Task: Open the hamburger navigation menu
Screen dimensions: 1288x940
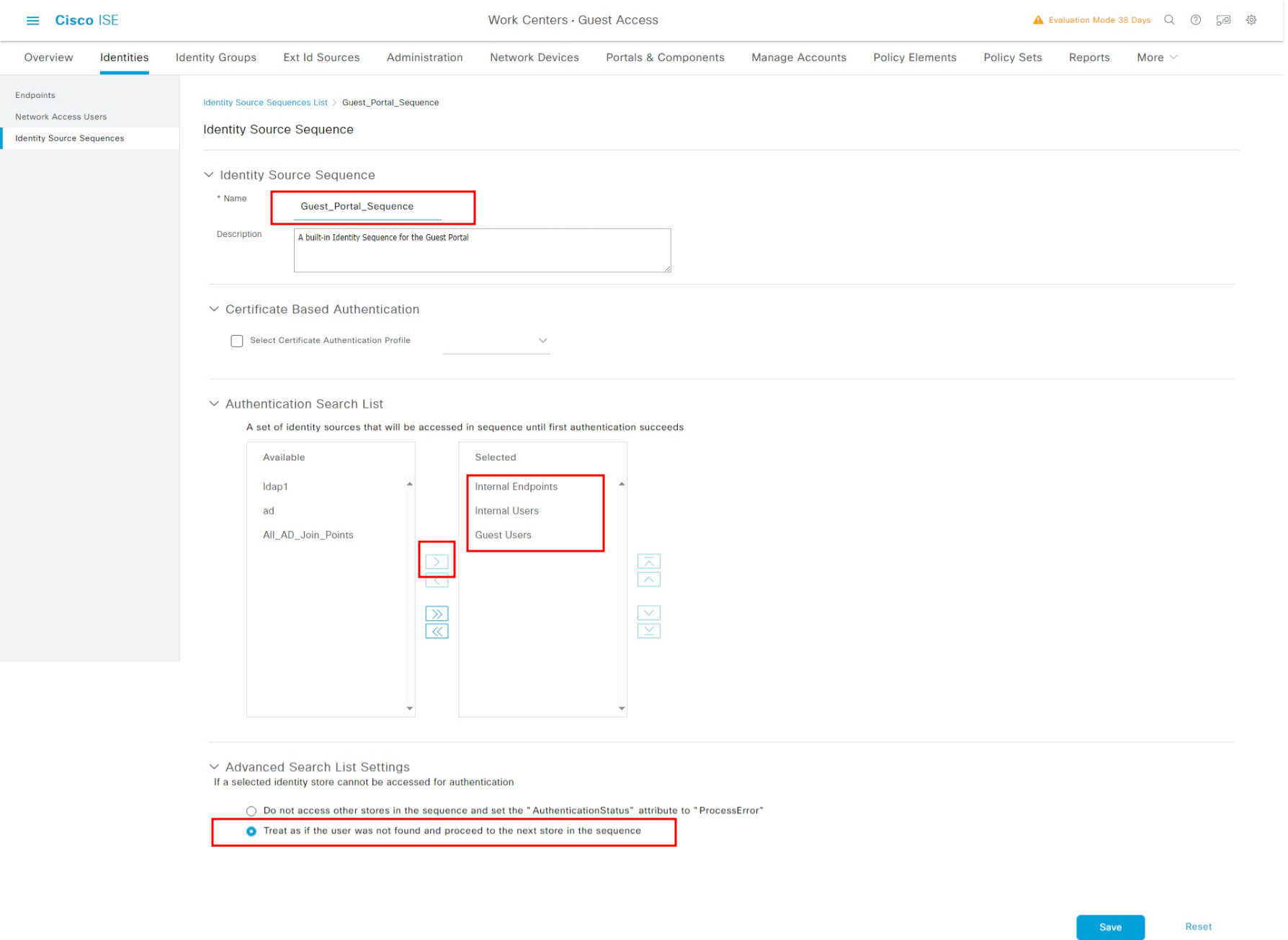Action: click(x=32, y=21)
